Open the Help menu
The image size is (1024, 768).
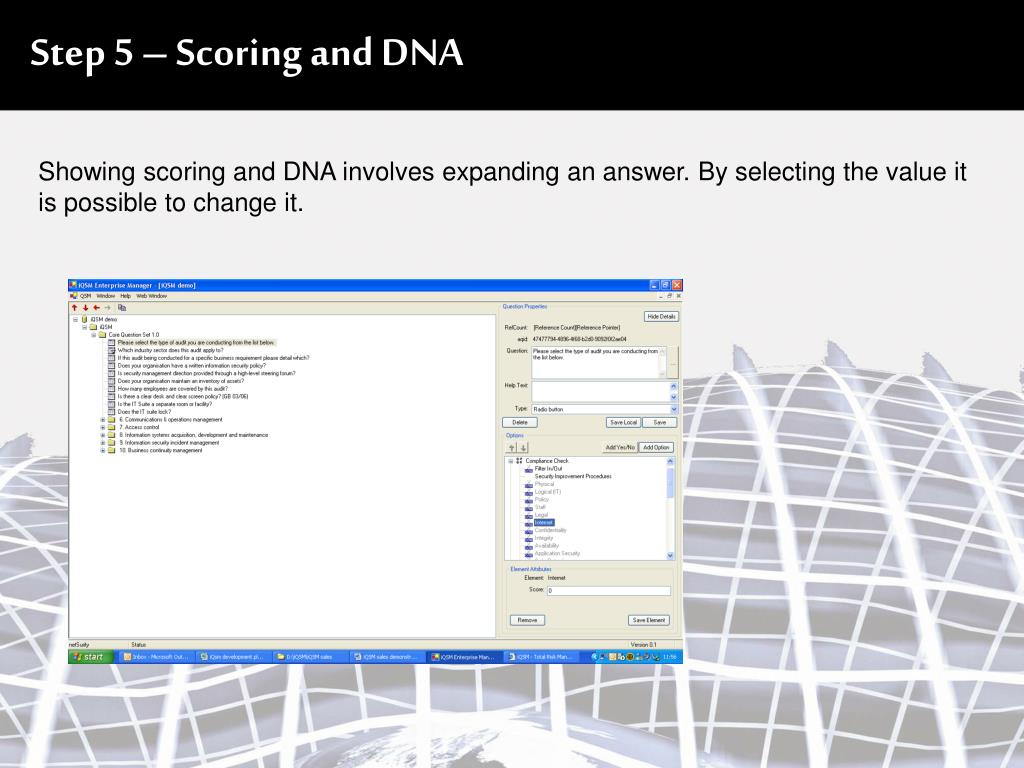click(x=125, y=296)
